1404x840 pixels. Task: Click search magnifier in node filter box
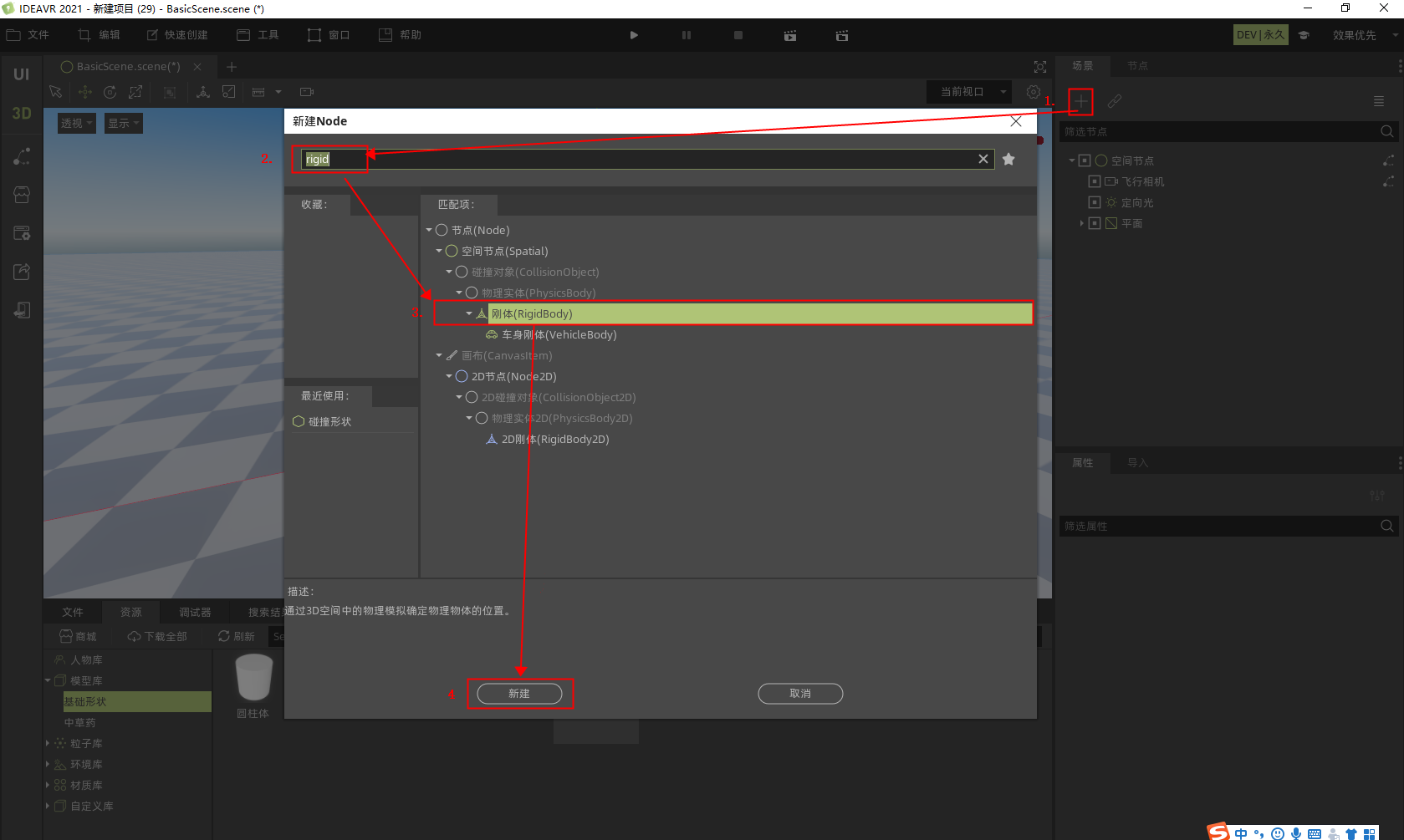[x=1387, y=131]
